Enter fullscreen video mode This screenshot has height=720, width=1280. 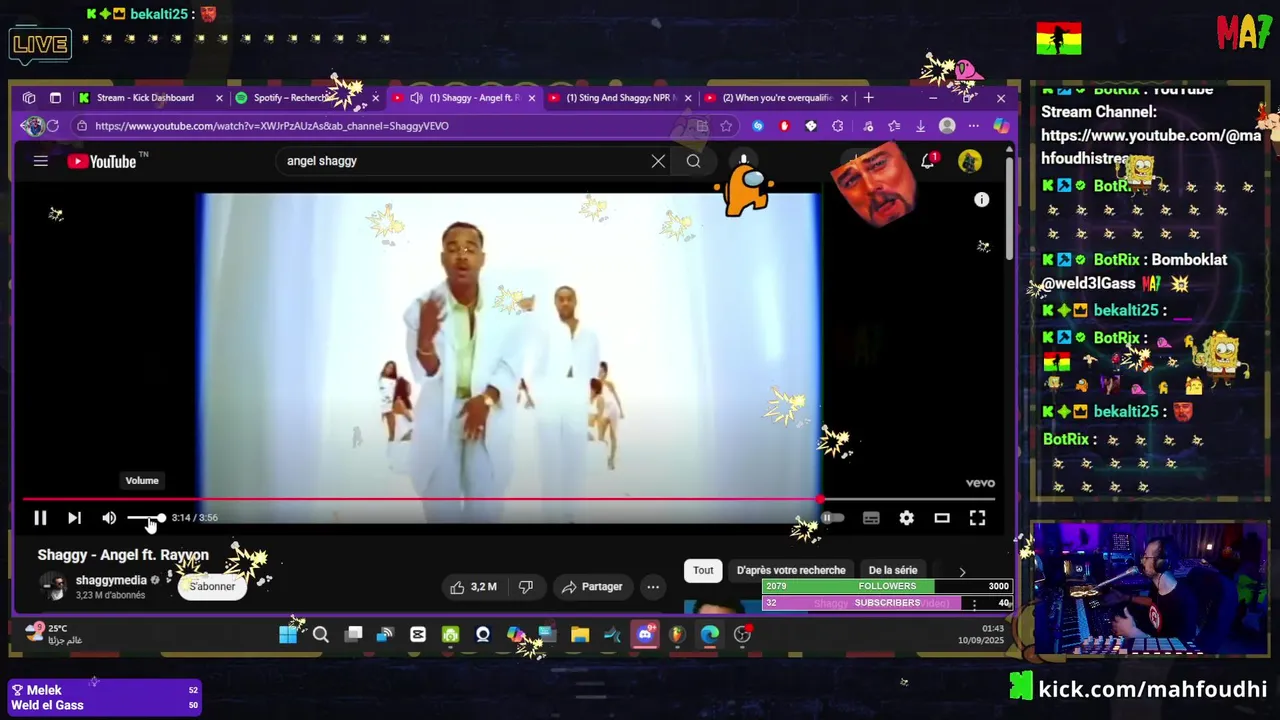977,518
